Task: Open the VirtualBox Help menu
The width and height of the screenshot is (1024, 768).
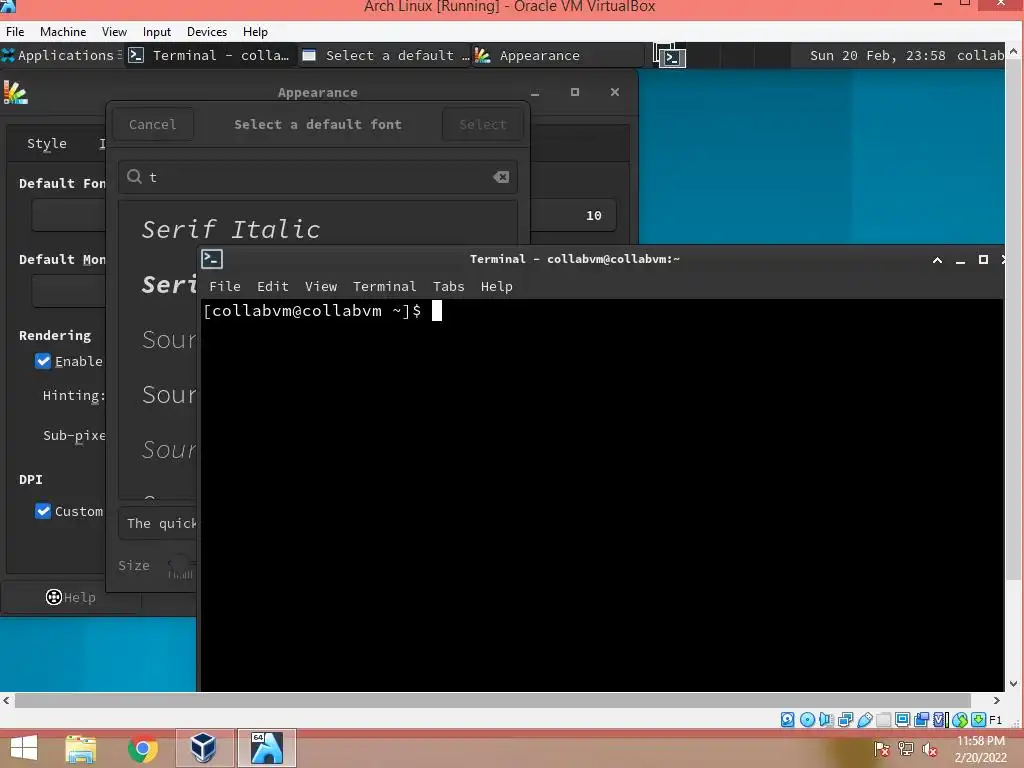Action: click(x=255, y=31)
